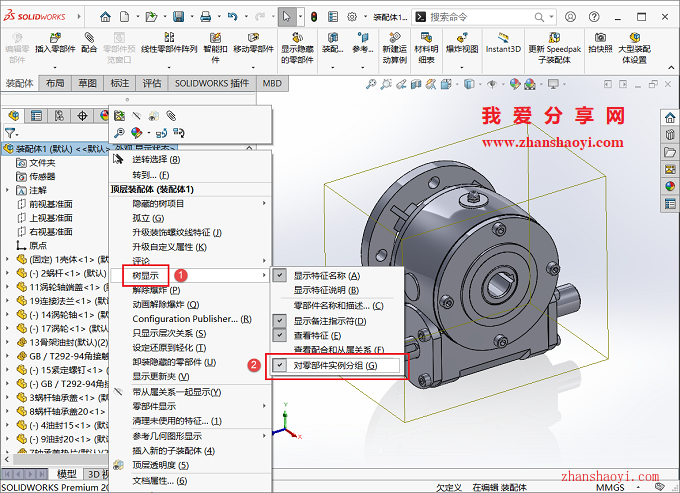Open PropertyManager tab icon in panel
Image resolution: width=680 pixels, height=493 pixels.
(x=36, y=116)
